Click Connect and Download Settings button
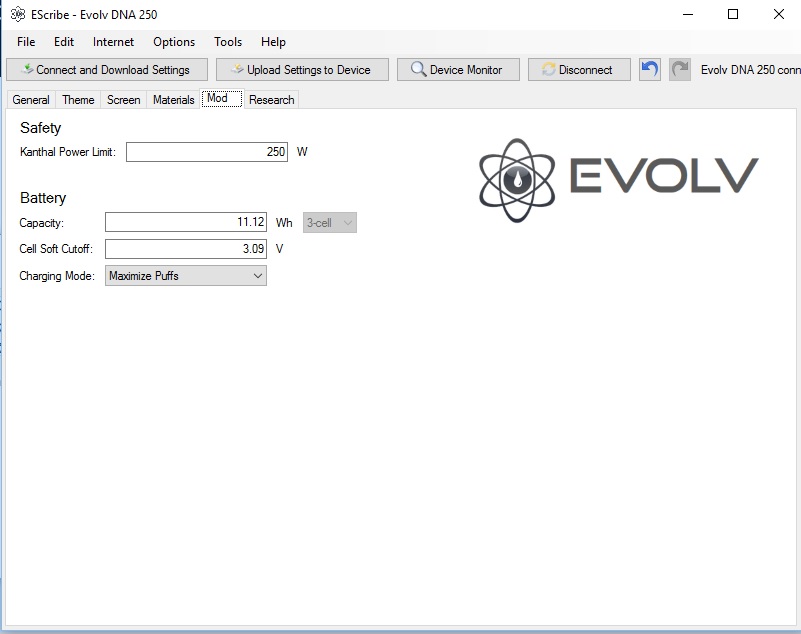The height and width of the screenshot is (634, 801). tap(107, 69)
